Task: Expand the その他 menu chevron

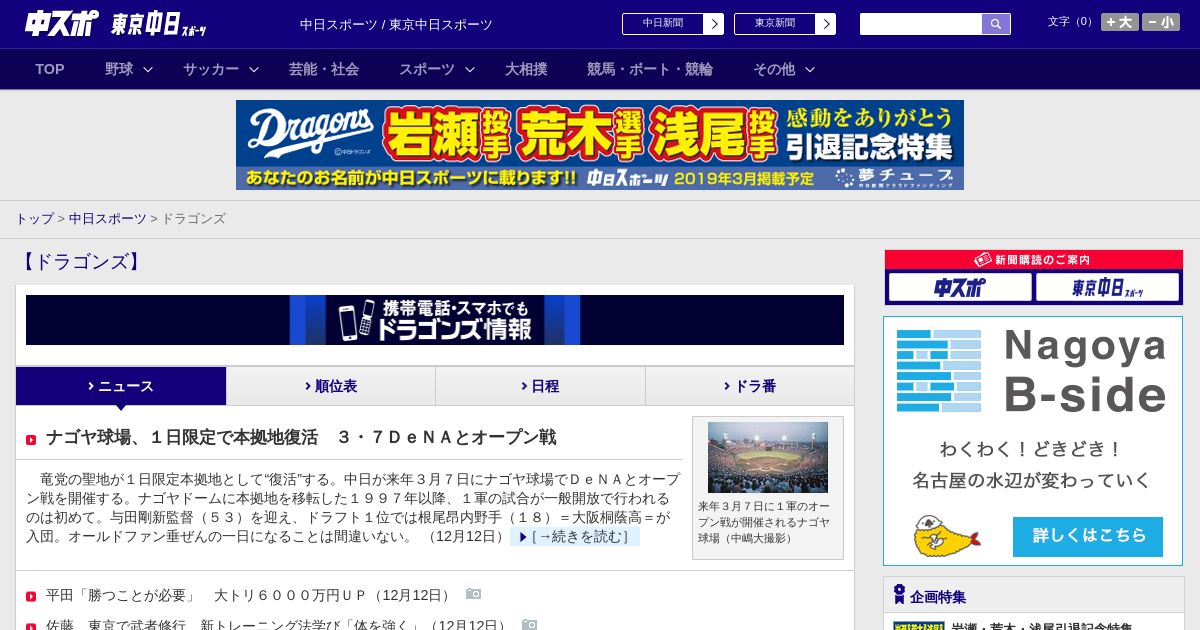Action: click(x=810, y=70)
